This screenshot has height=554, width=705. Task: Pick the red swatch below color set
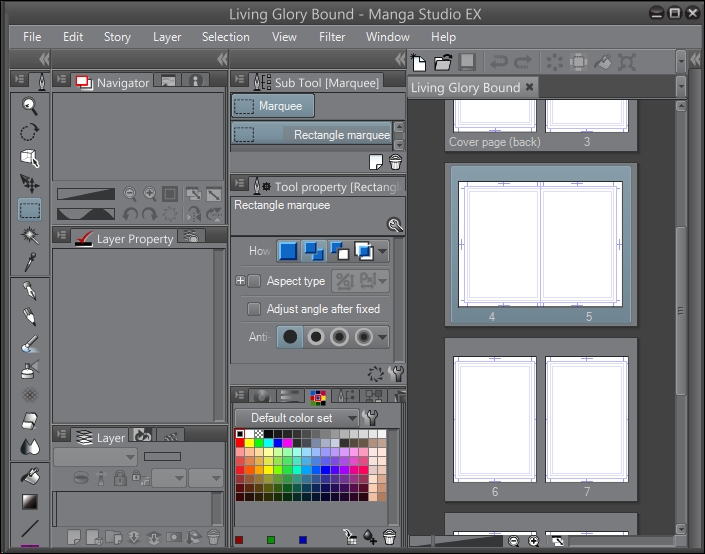click(x=239, y=540)
